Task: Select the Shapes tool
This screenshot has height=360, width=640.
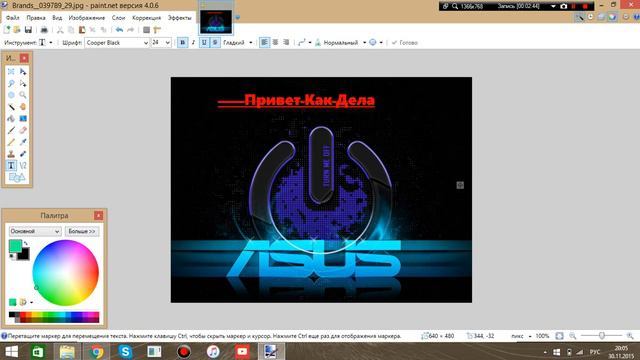Action: 17,178
